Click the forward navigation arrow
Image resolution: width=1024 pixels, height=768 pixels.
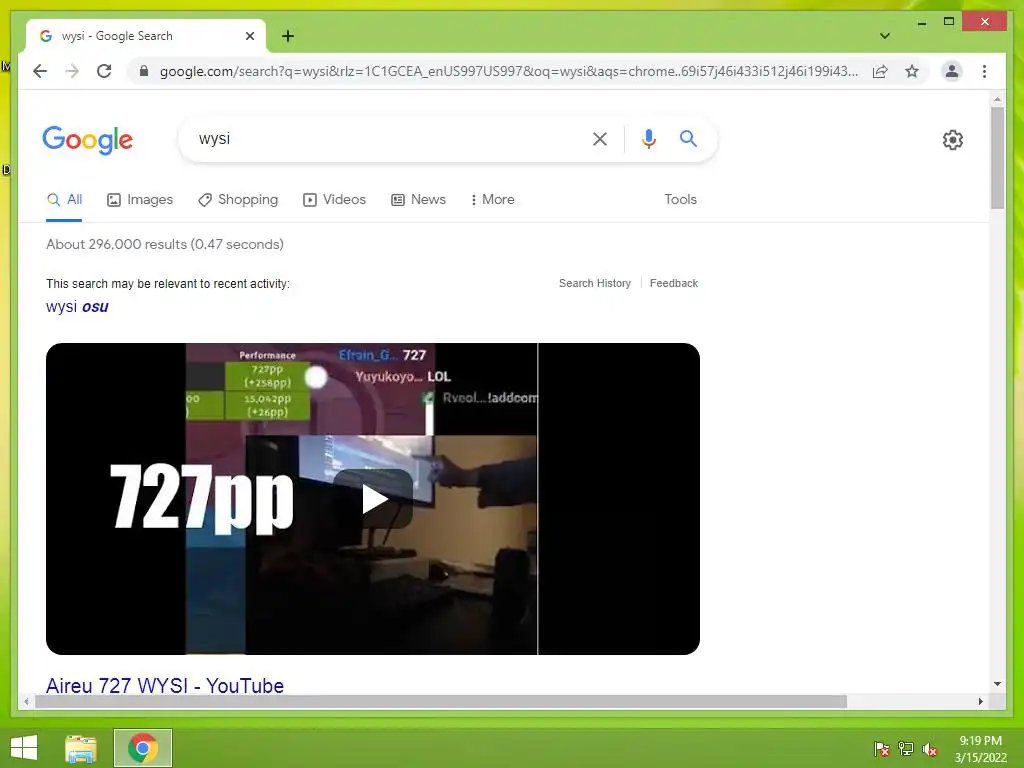point(72,71)
